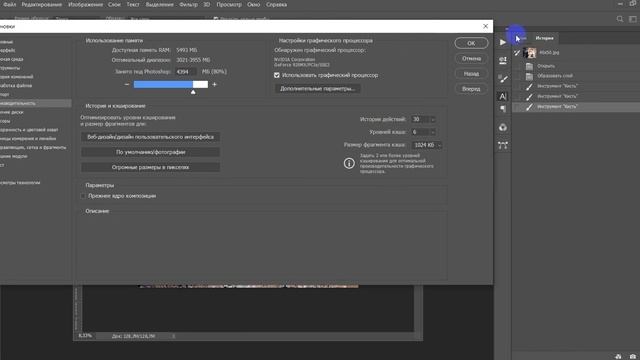Open the status bar arrow in document window
Screen dimensions: 640x360
click(173, 336)
